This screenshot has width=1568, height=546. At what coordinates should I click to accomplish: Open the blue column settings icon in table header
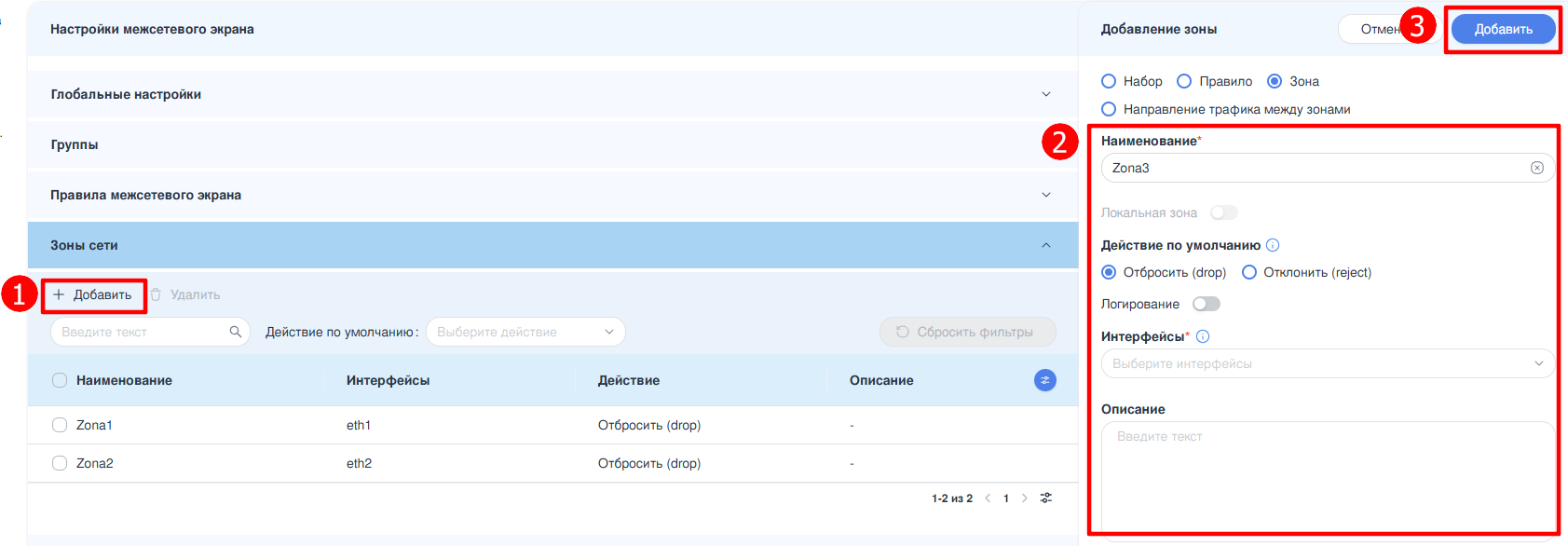(1045, 380)
